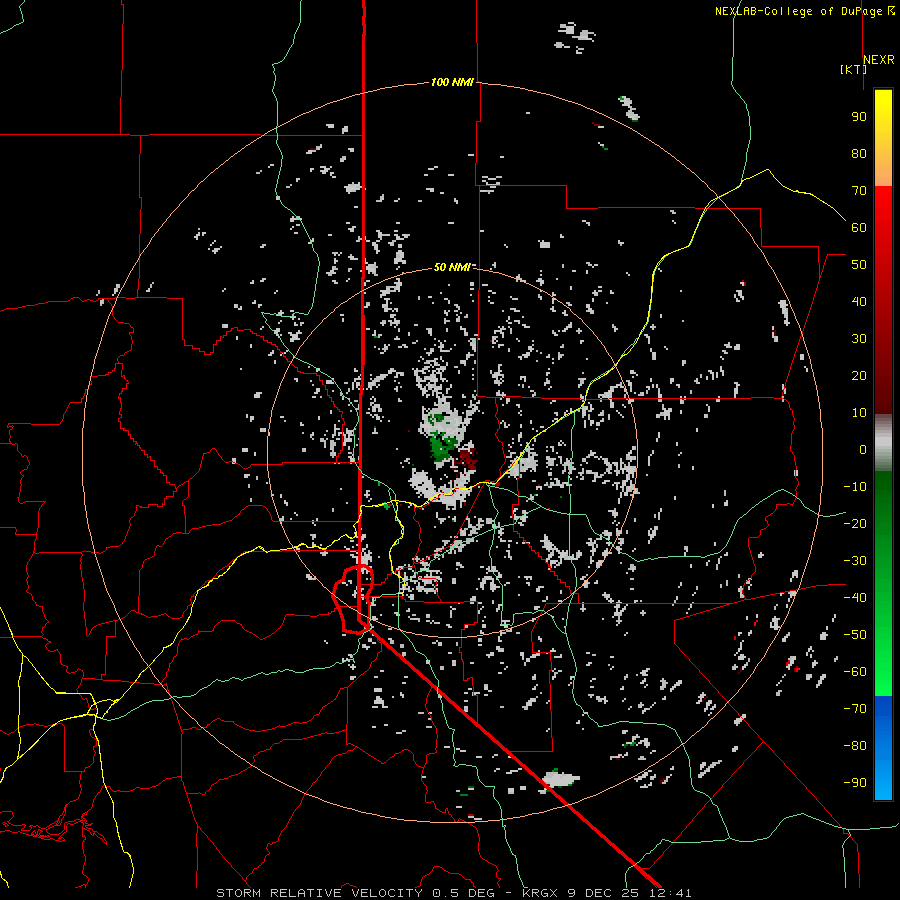The height and width of the screenshot is (900, 900).
Task: Click the -50 value on the velocity scale
Action: (x=855, y=635)
